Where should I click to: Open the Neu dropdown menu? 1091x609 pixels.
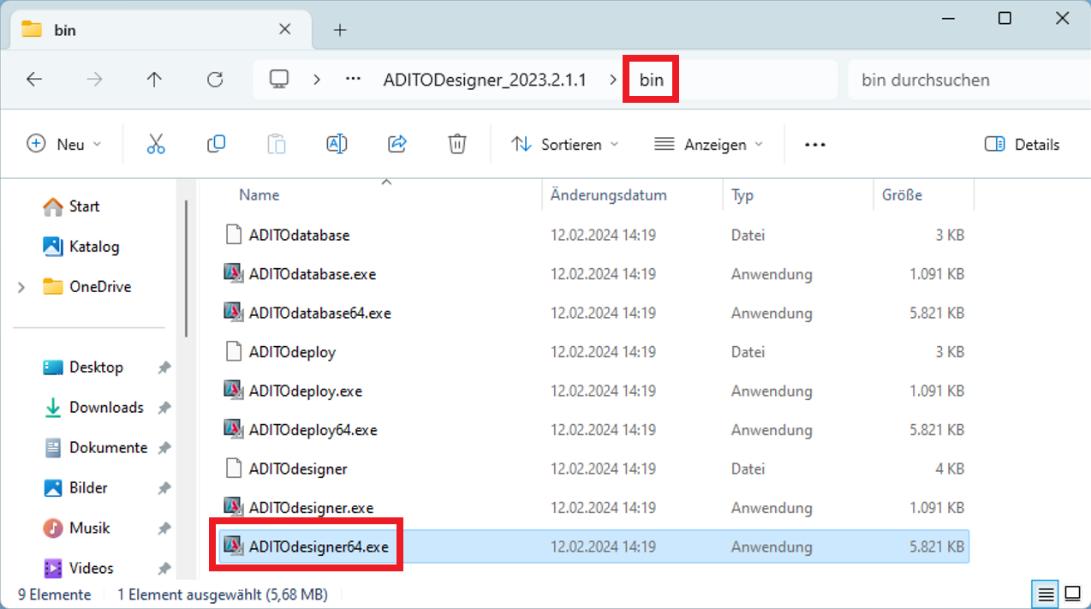click(64, 144)
